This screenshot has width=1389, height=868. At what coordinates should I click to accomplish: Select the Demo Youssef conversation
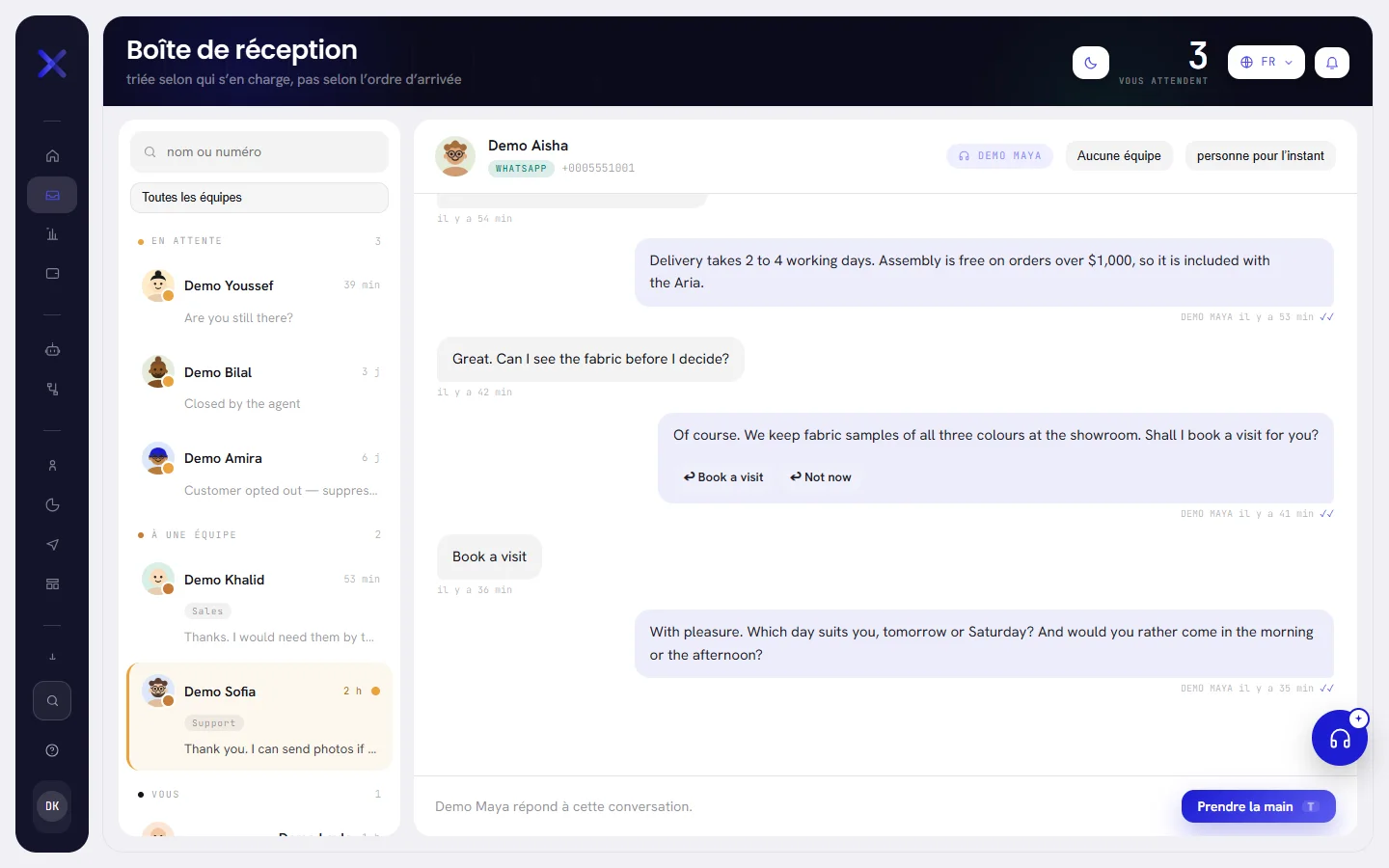[x=259, y=301]
